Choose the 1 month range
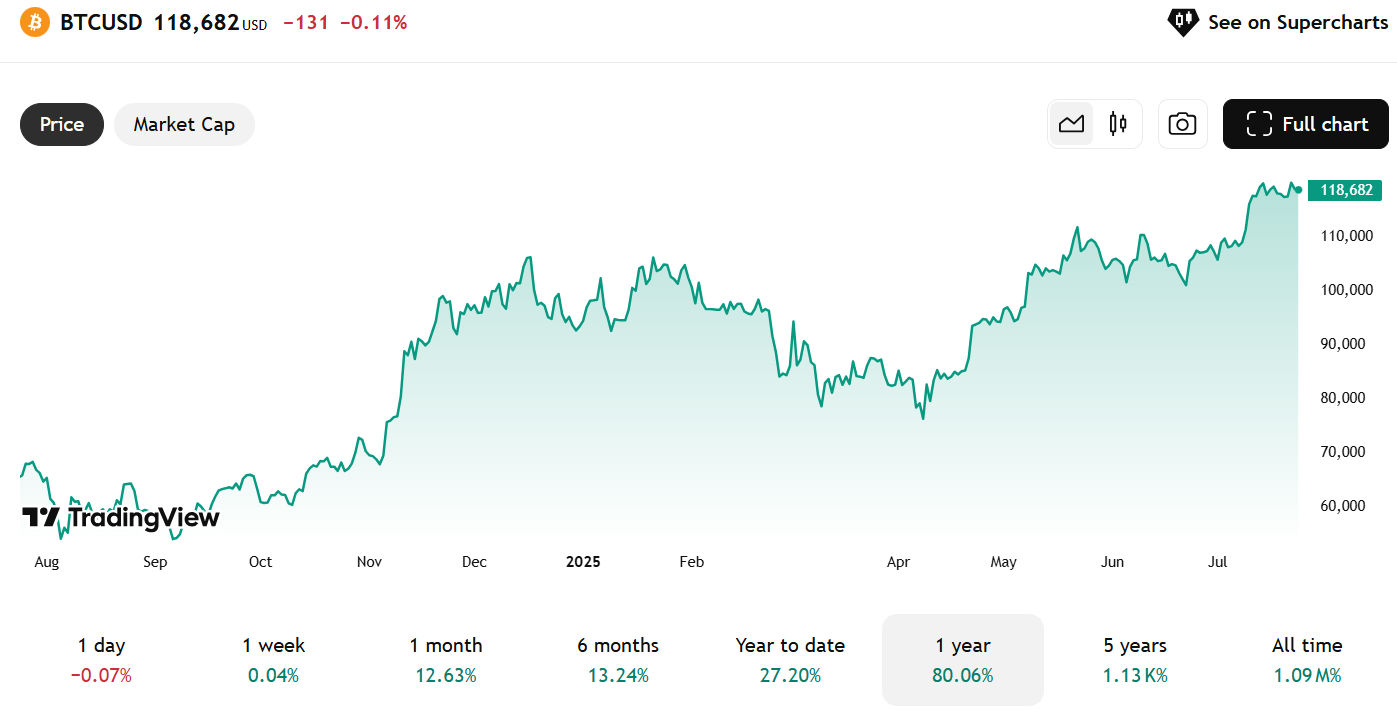The image size is (1397, 712). (446, 659)
